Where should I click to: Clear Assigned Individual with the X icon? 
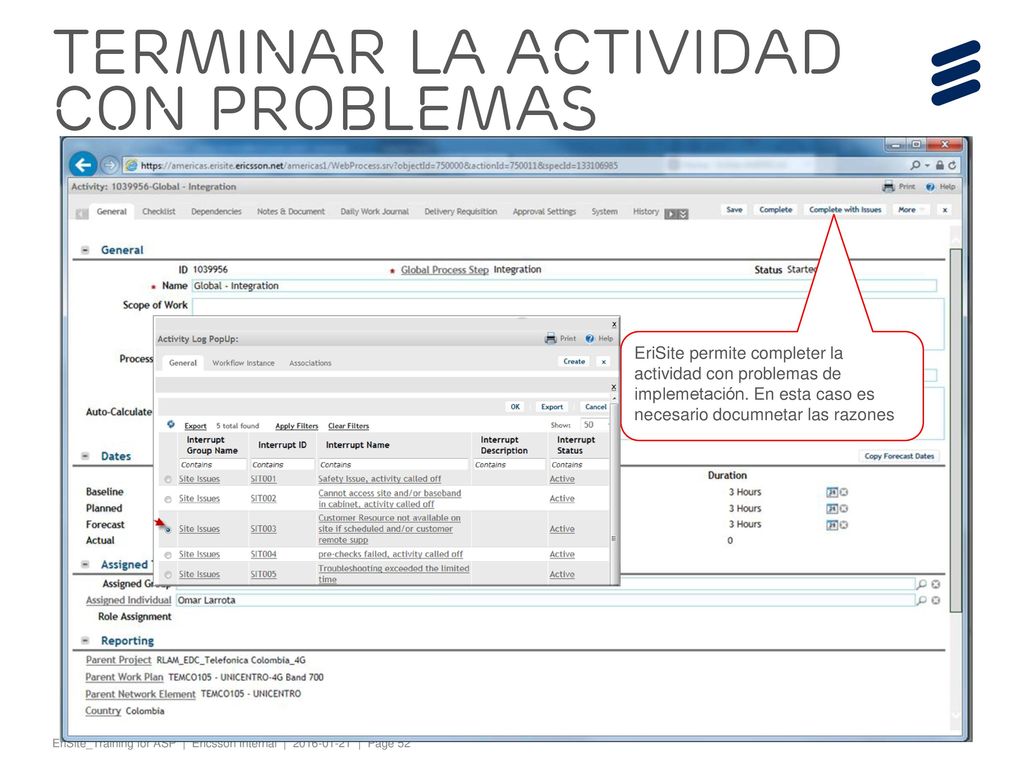936,600
